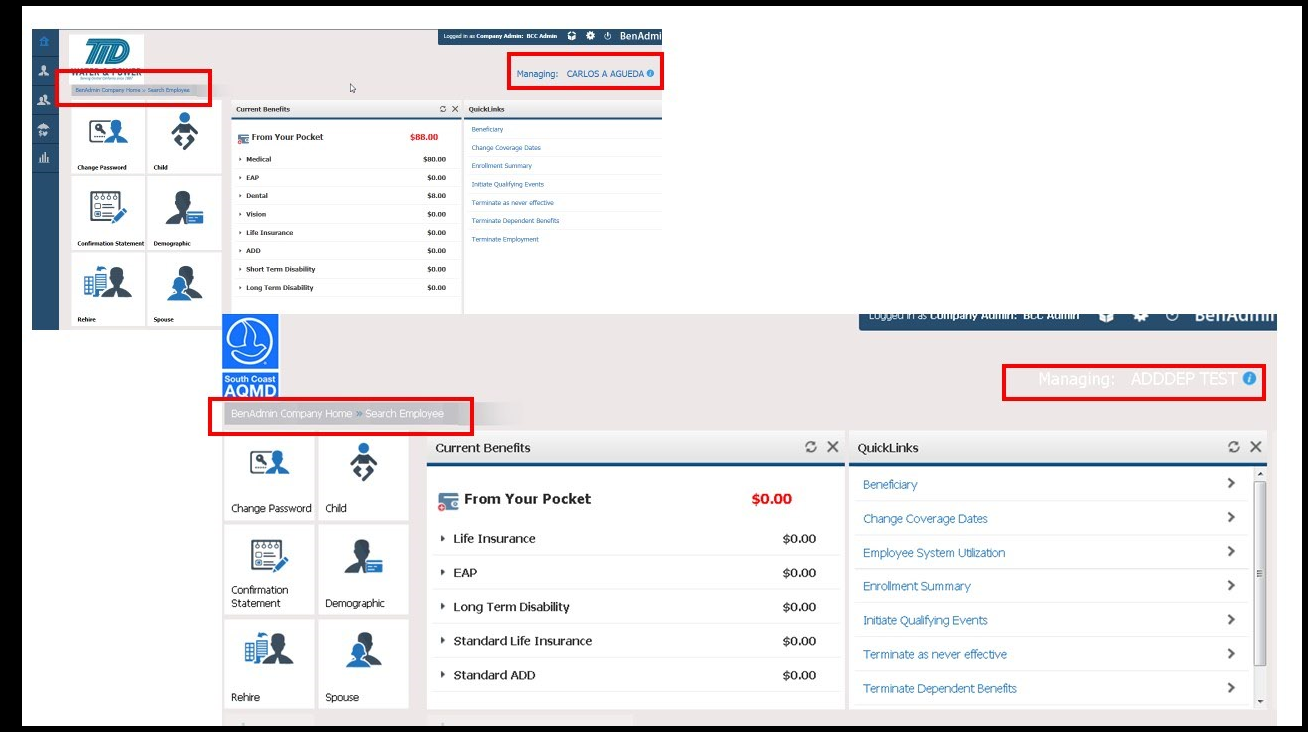
Task: Click CARLOS A AGUEDA managing name
Action: [604, 74]
